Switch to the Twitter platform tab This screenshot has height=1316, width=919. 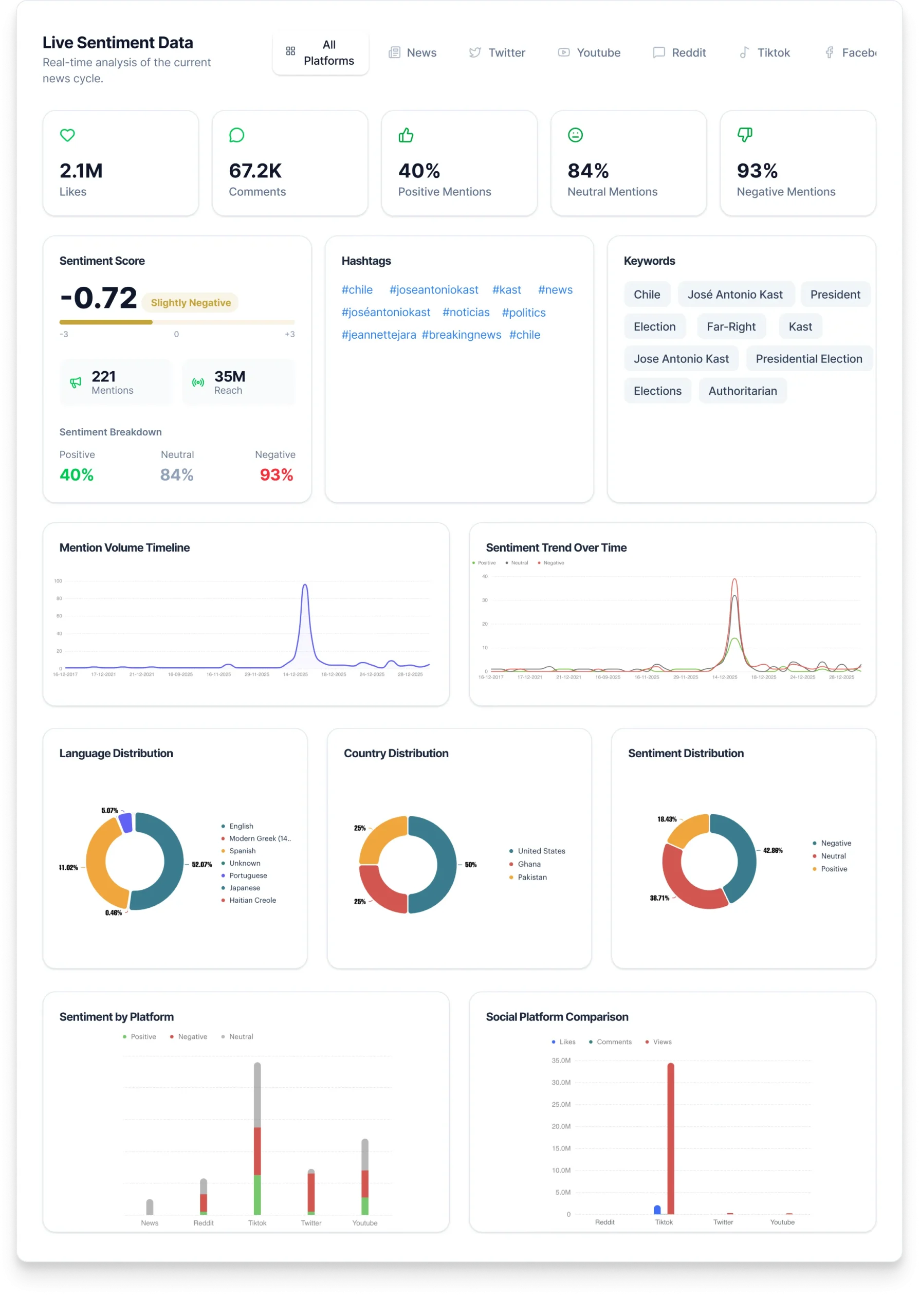point(497,53)
